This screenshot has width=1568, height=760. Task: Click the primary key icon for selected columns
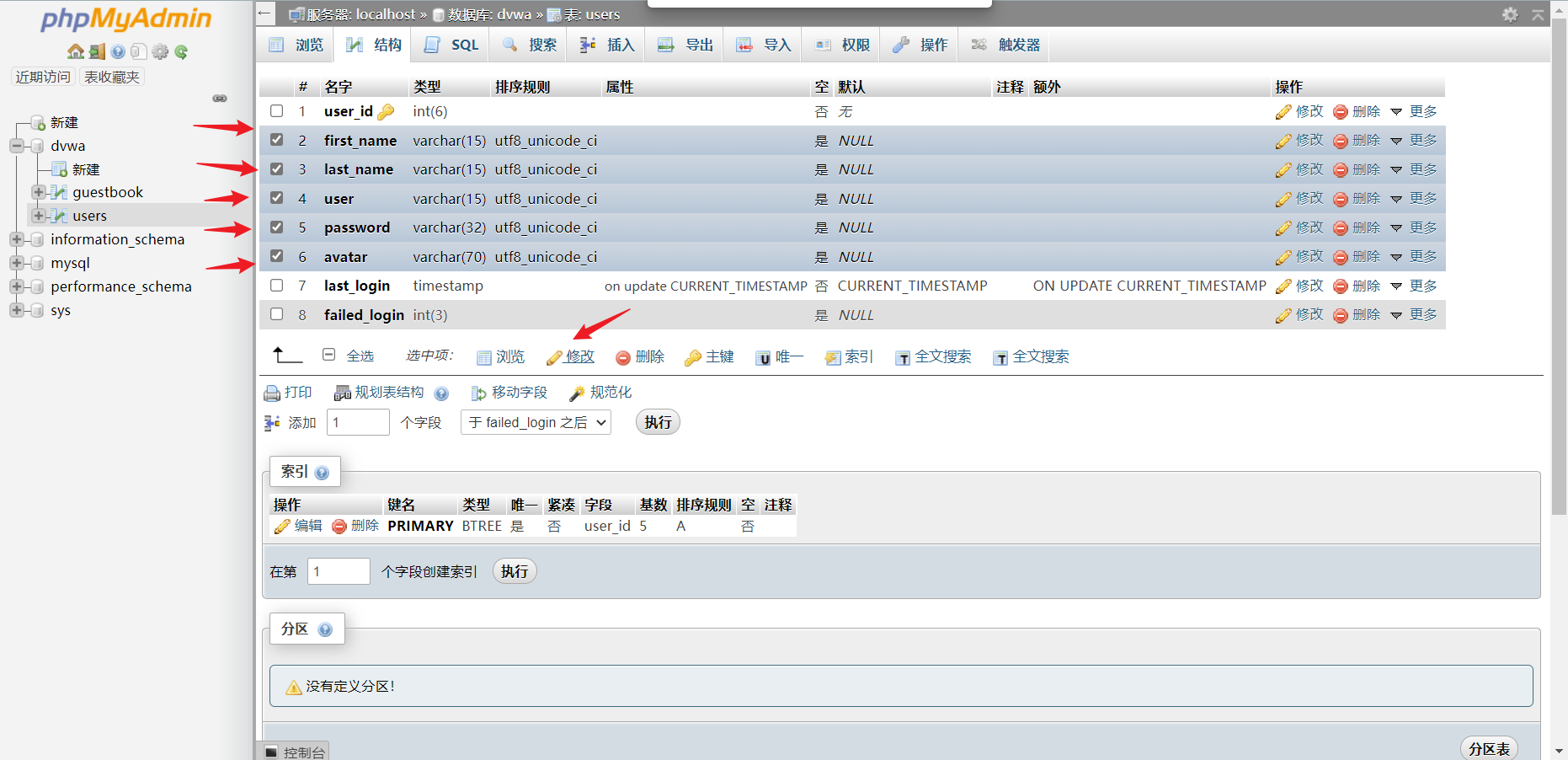coord(693,357)
